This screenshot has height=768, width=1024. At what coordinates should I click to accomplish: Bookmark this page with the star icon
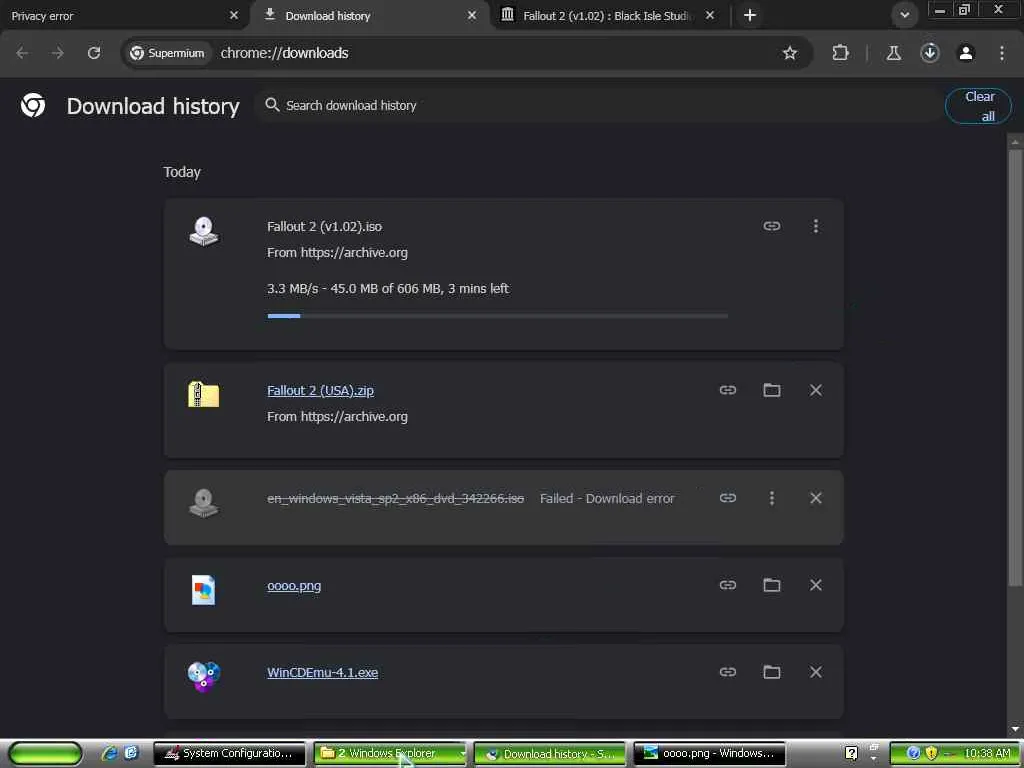(790, 53)
